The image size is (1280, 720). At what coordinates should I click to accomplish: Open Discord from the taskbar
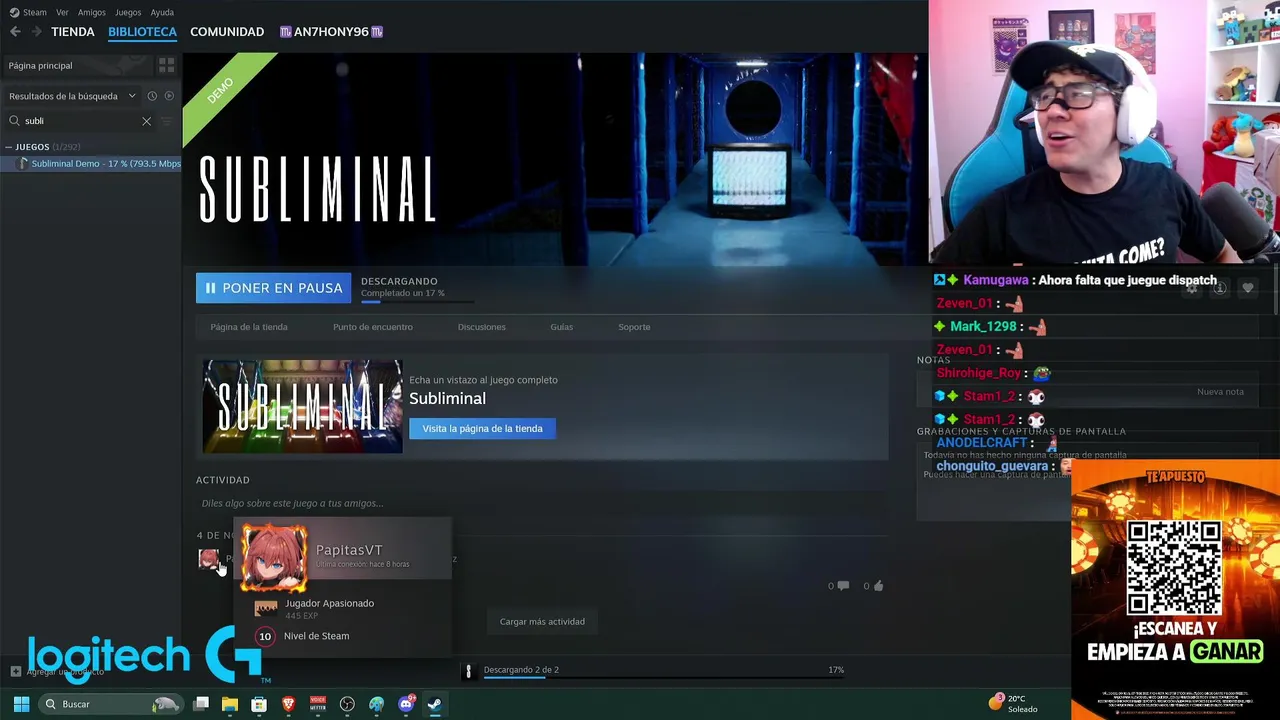406,704
